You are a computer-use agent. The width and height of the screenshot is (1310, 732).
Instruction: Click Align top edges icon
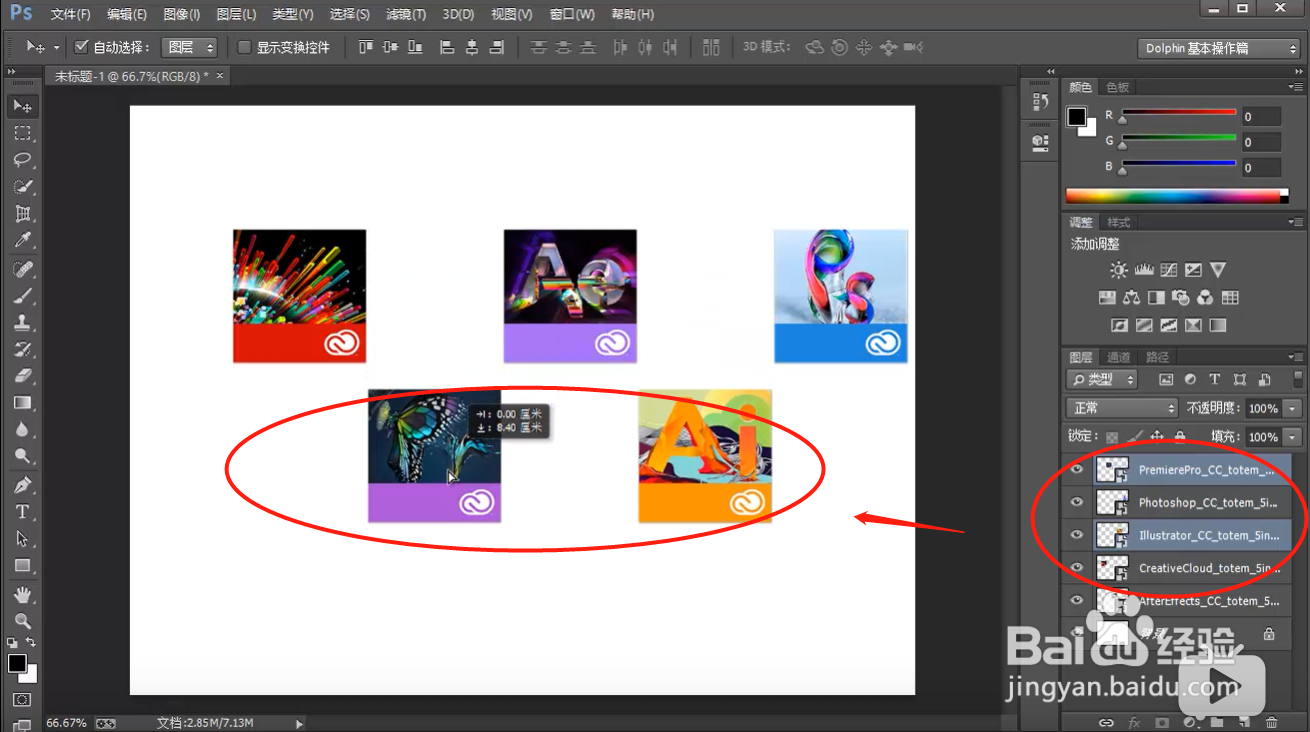(365, 47)
